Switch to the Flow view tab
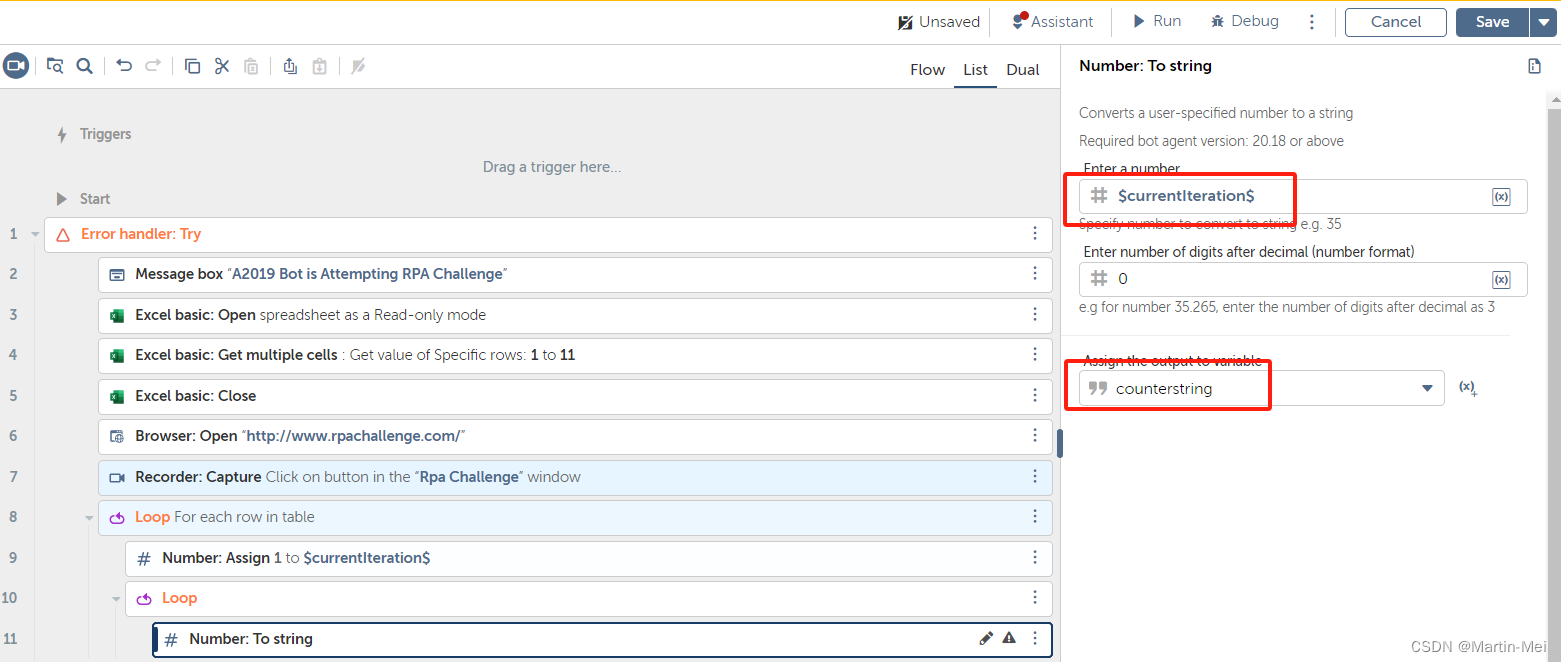The height and width of the screenshot is (662, 1561). click(927, 70)
